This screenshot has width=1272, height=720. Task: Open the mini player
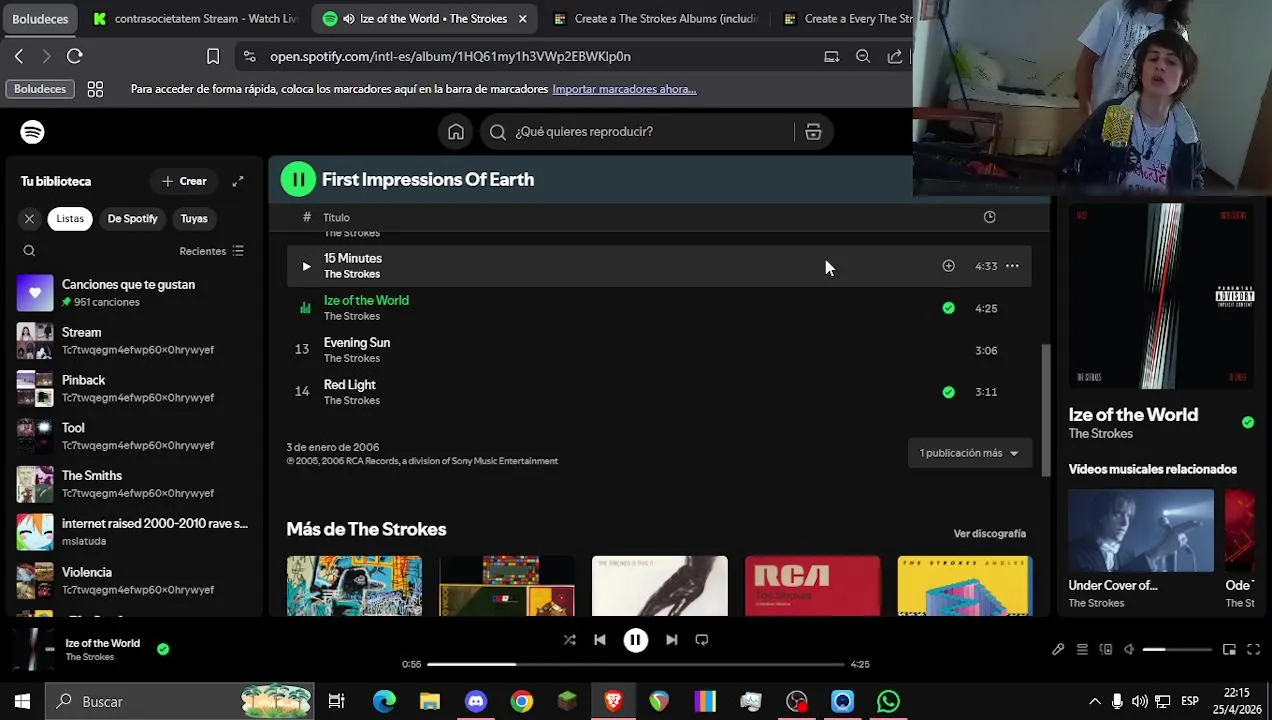[1229, 650]
